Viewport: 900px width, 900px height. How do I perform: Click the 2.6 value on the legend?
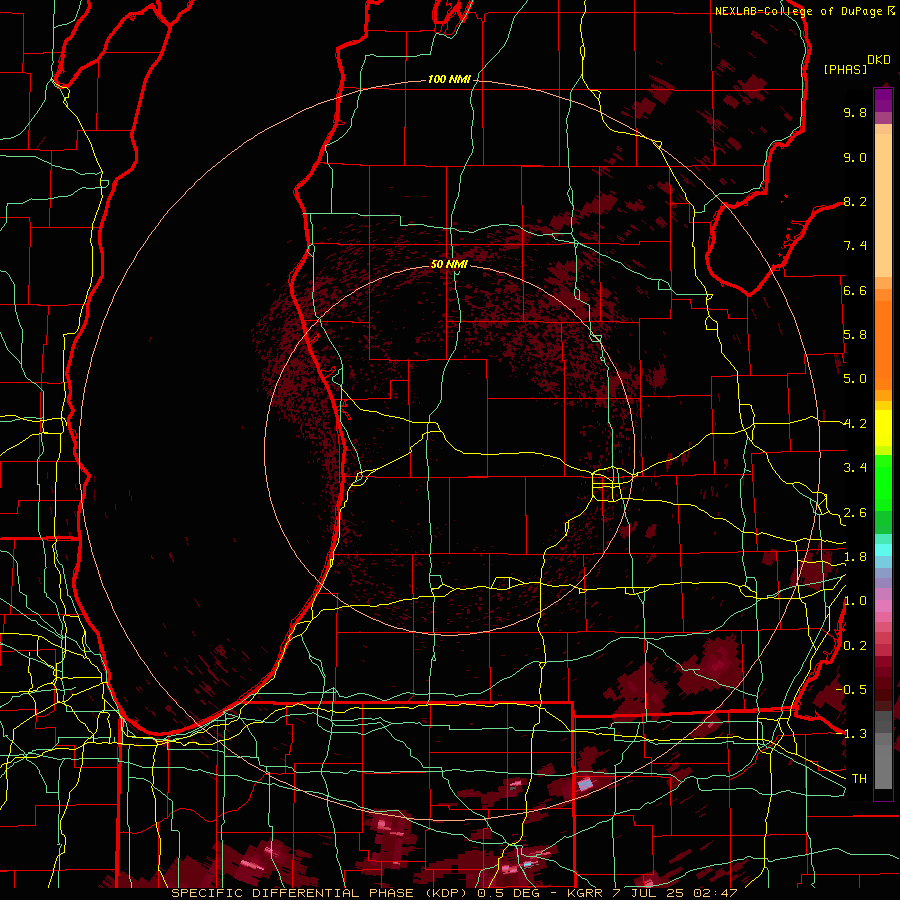tap(855, 513)
